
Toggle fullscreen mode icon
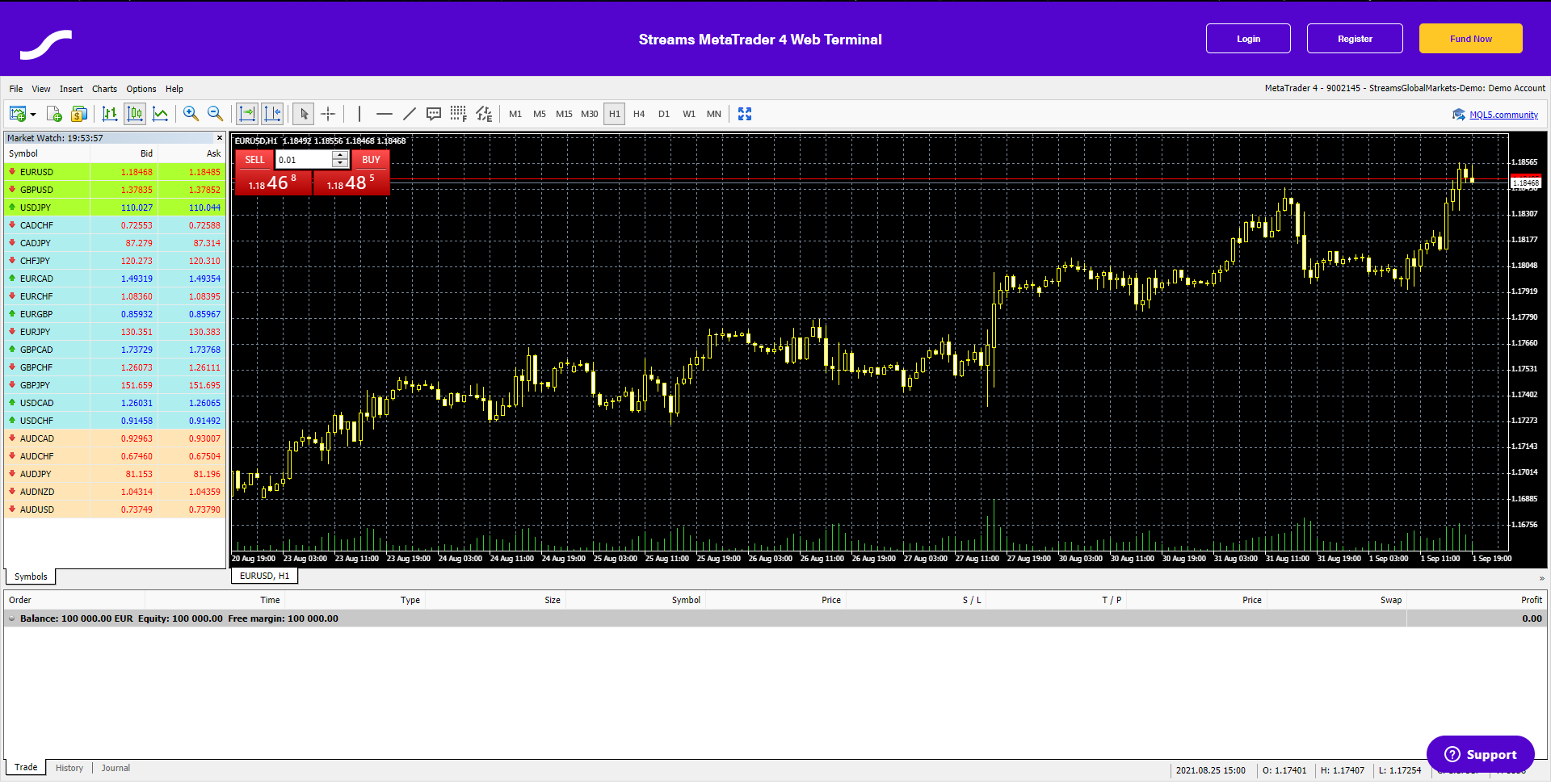point(745,114)
